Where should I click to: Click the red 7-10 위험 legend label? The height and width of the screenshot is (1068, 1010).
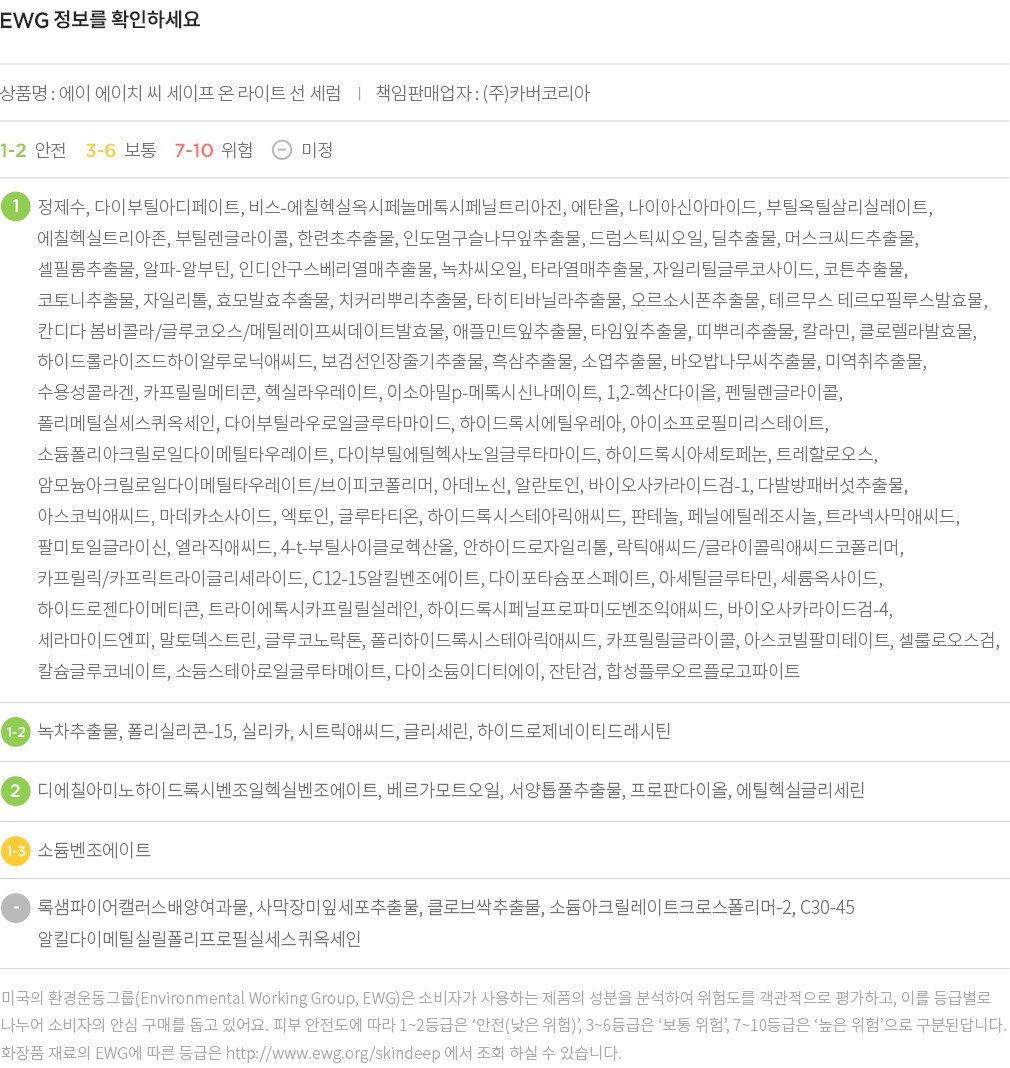coord(213,150)
